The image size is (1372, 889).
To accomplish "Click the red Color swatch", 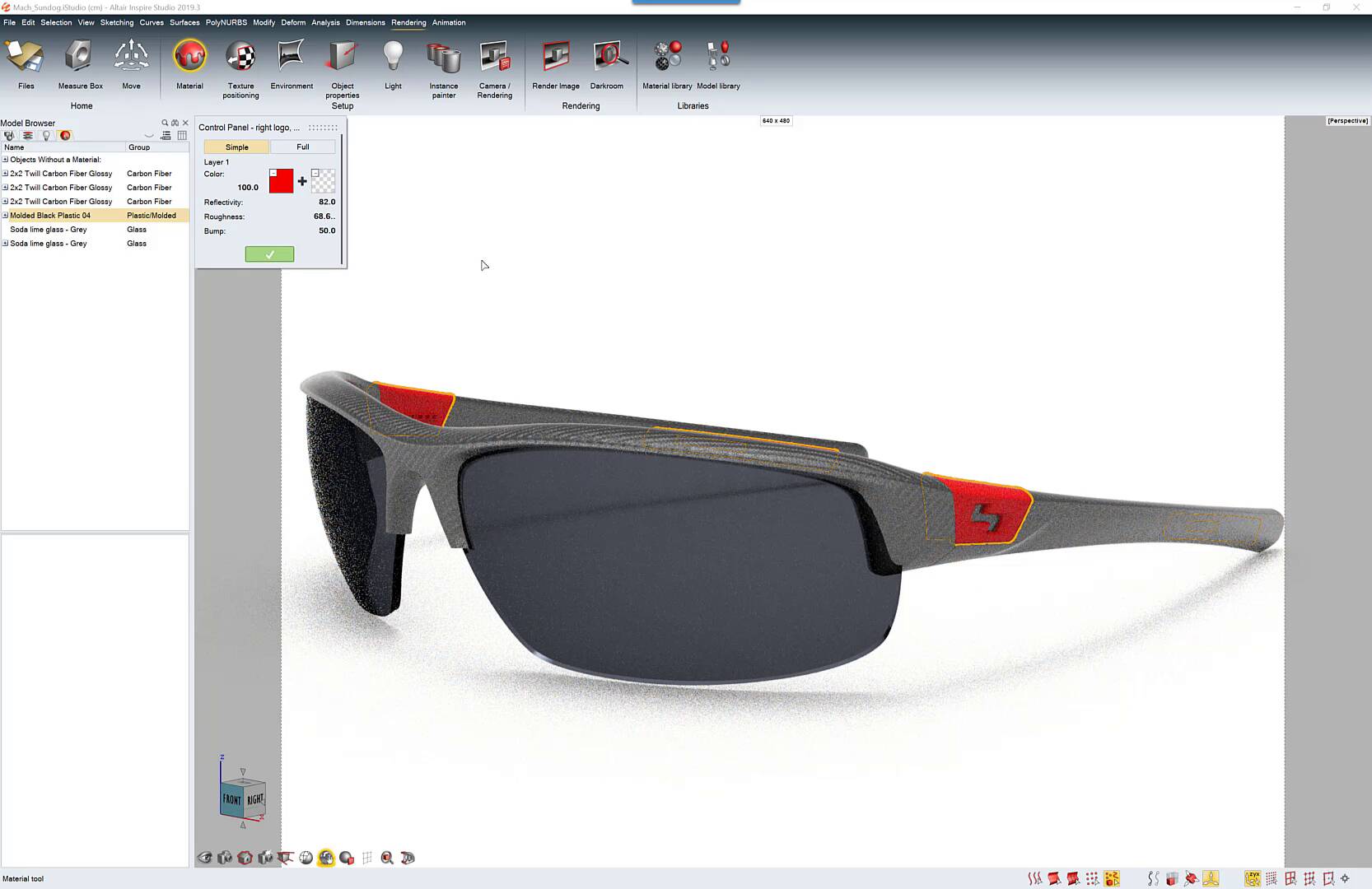I will click(x=281, y=181).
